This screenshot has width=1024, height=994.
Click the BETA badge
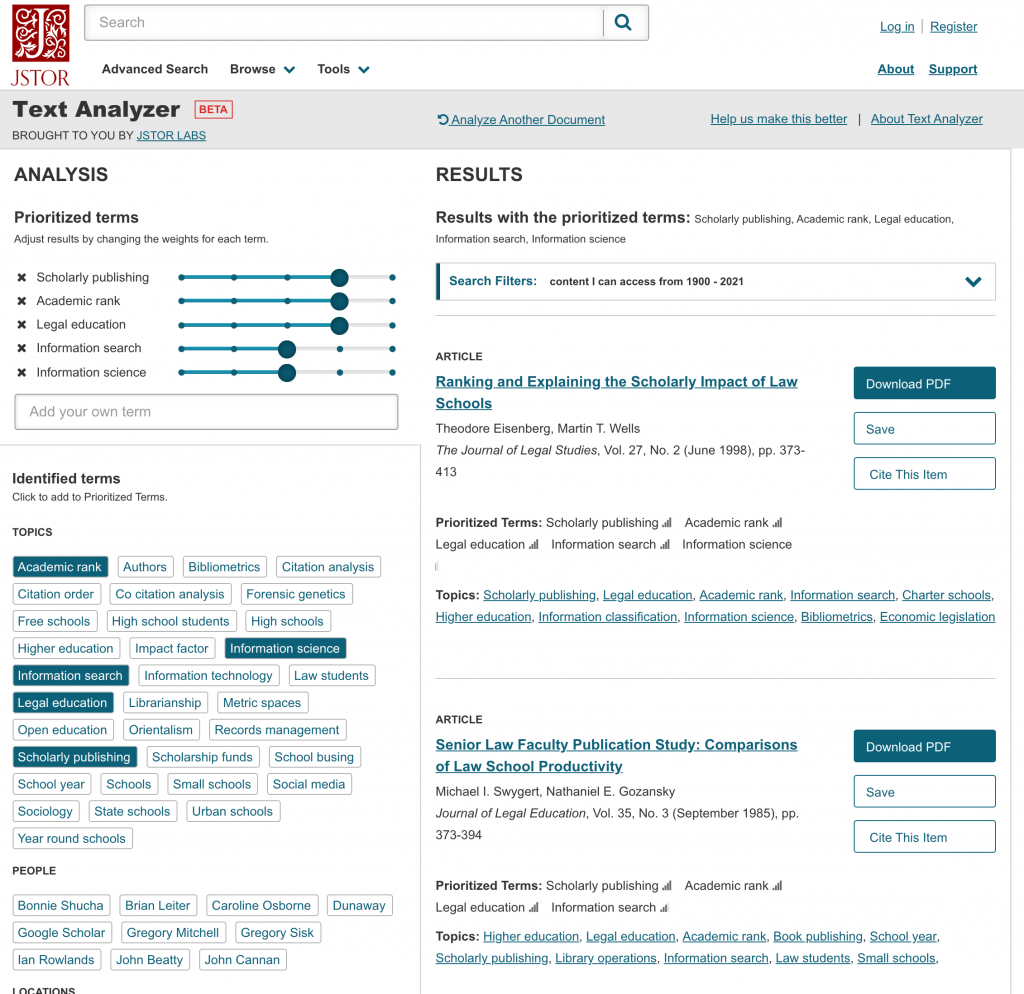[x=214, y=109]
